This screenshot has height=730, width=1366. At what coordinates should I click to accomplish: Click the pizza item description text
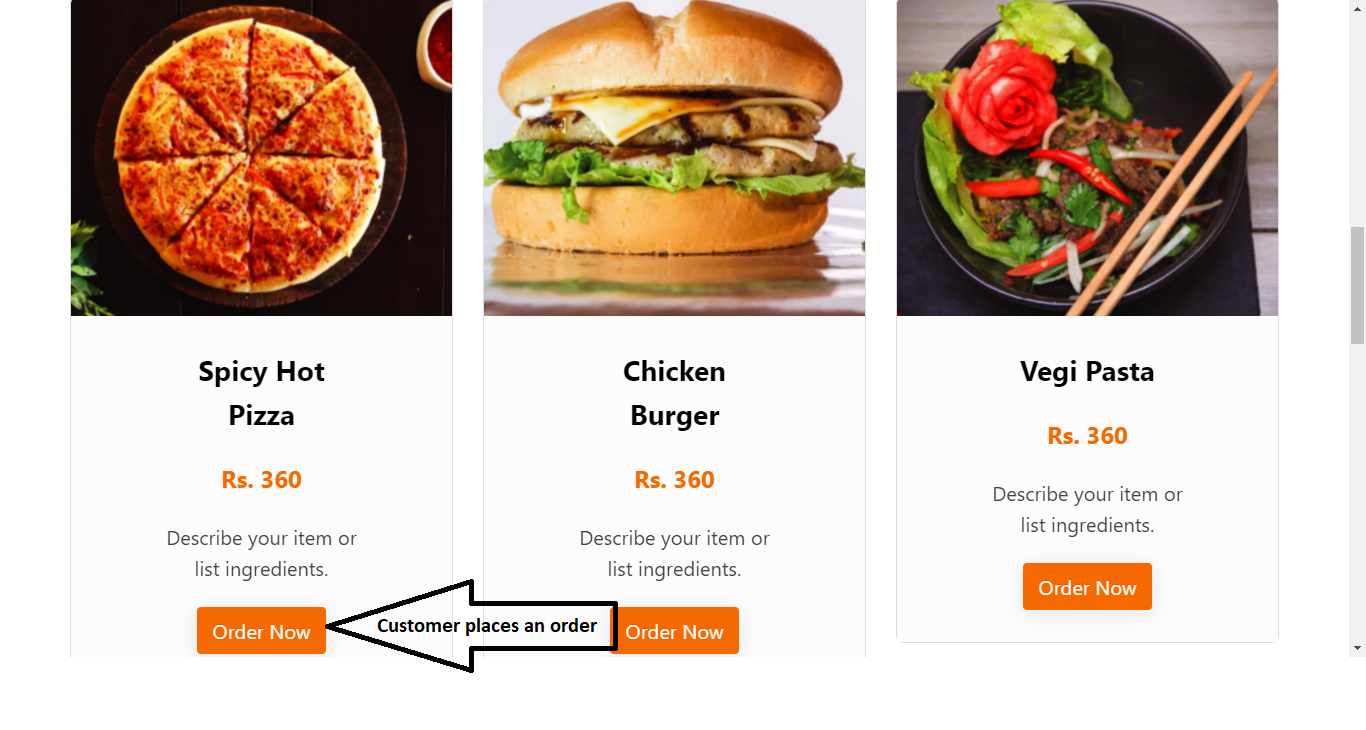(x=261, y=554)
